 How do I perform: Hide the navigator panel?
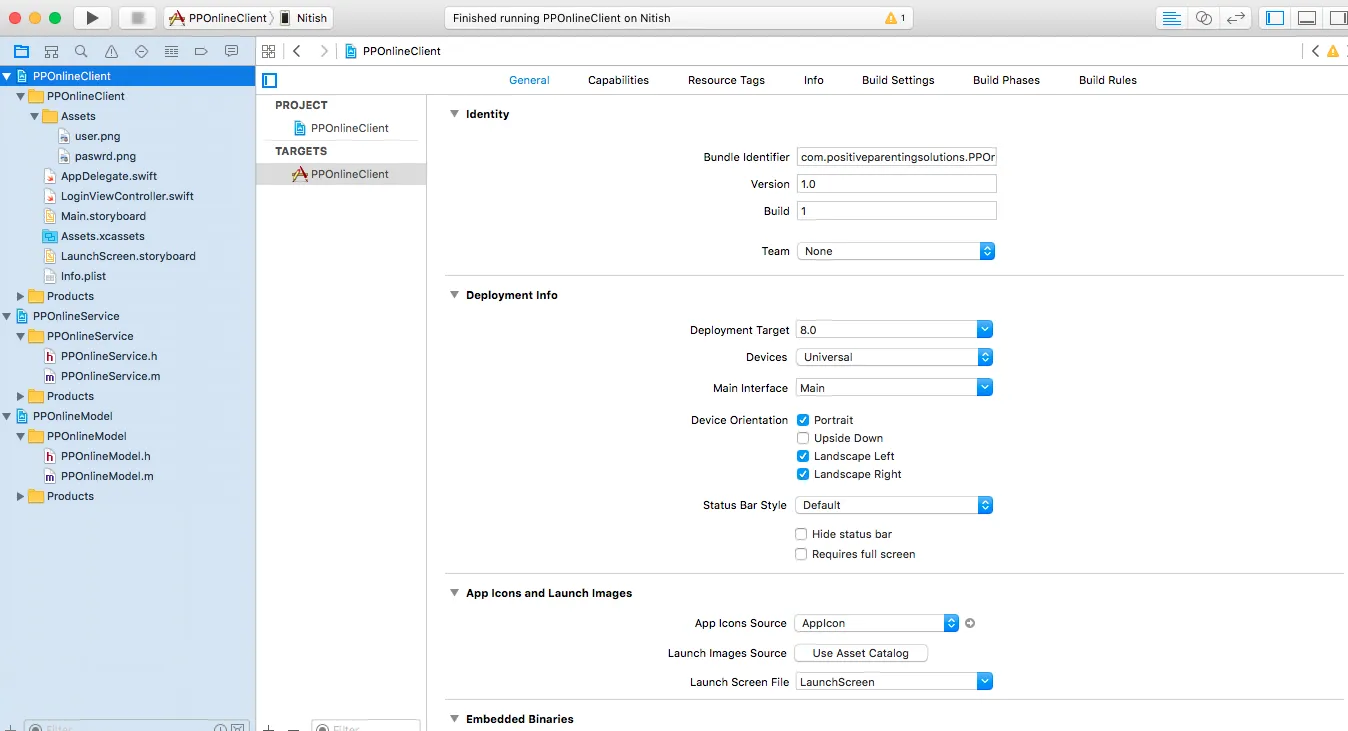click(x=1275, y=18)
